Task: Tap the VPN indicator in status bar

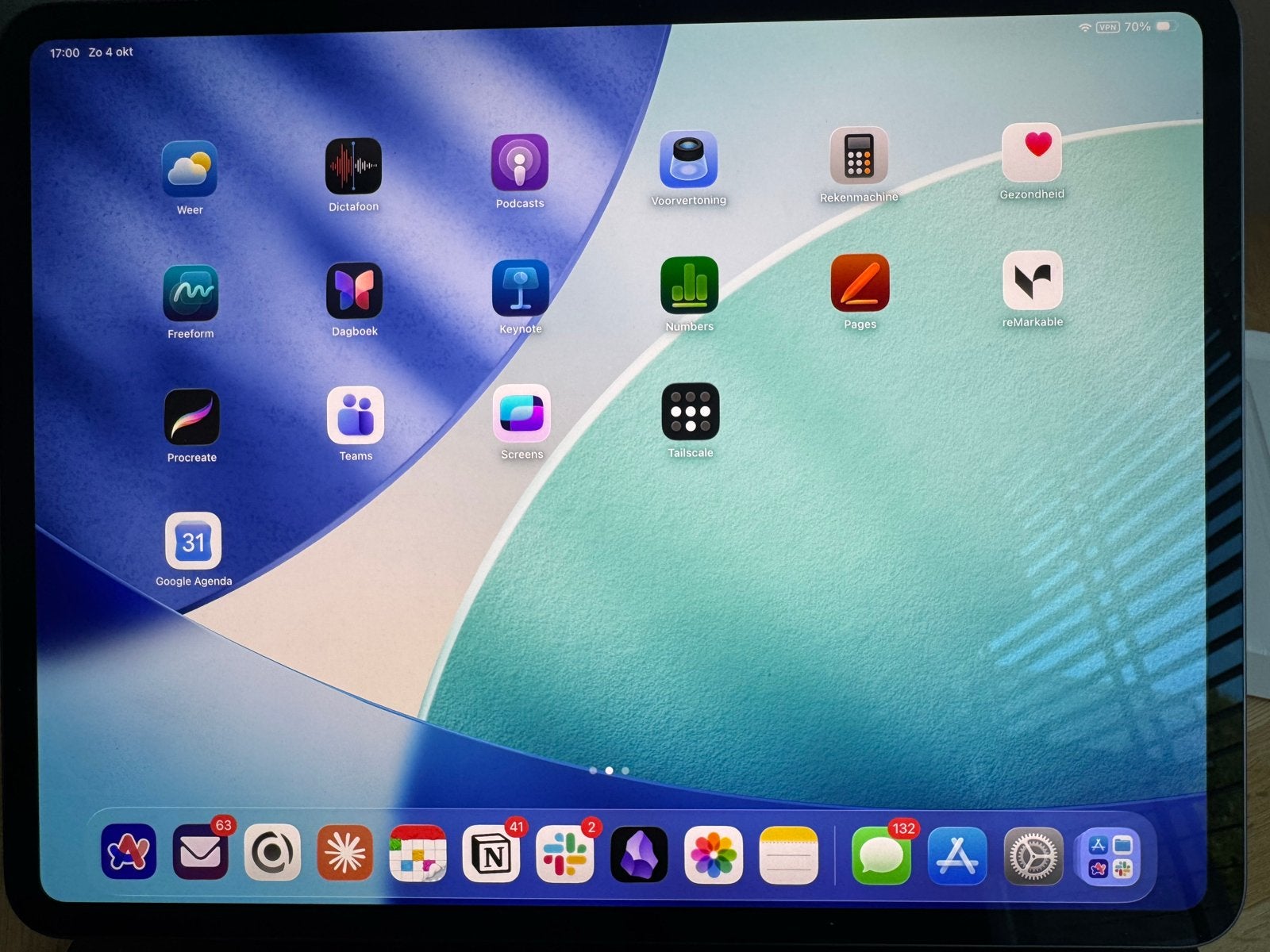Action: tap(1107, 27)
